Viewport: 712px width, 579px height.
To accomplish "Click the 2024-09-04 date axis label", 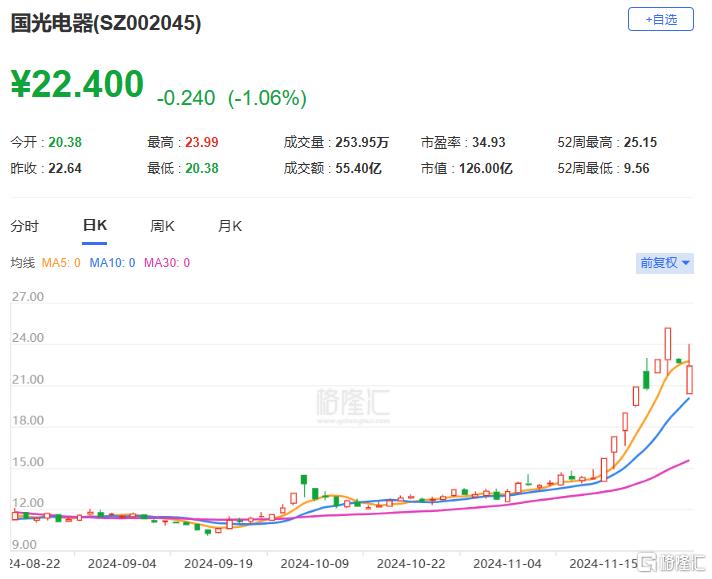I will click(122, 564).
